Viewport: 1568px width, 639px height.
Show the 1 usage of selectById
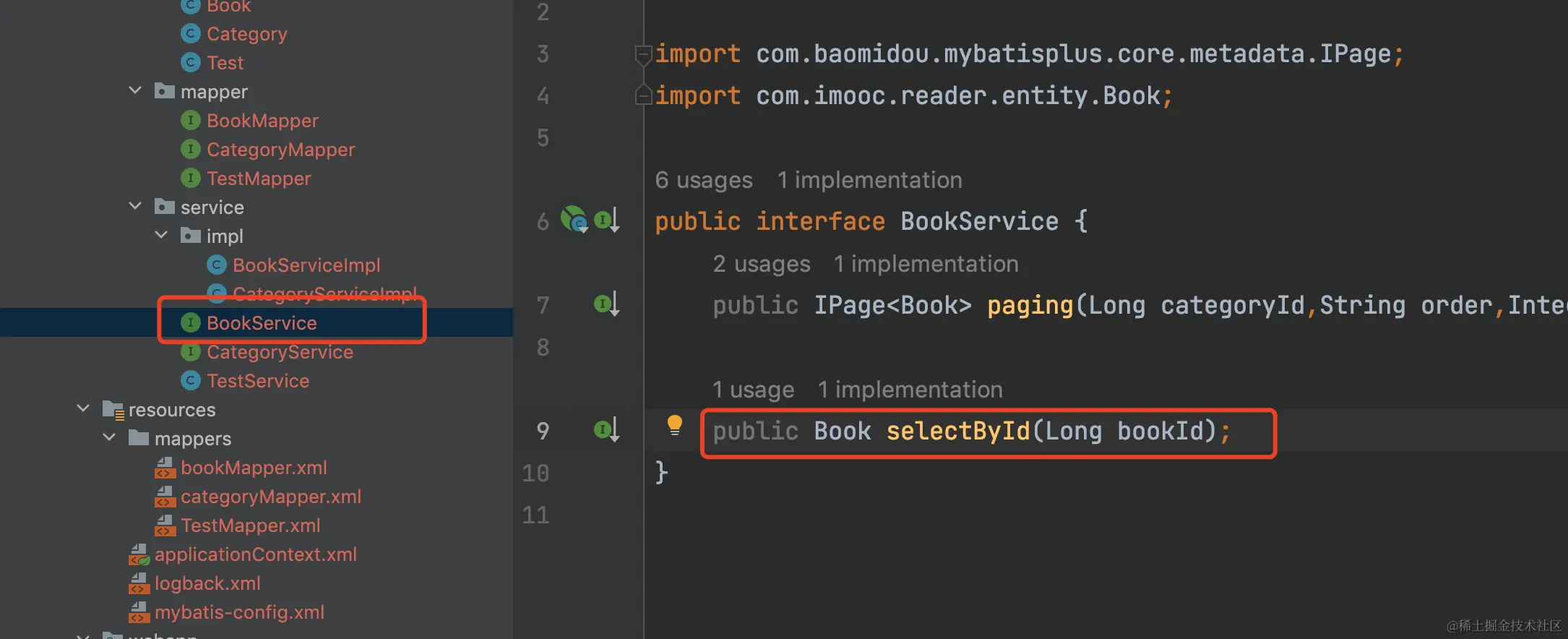click(753, 390)
